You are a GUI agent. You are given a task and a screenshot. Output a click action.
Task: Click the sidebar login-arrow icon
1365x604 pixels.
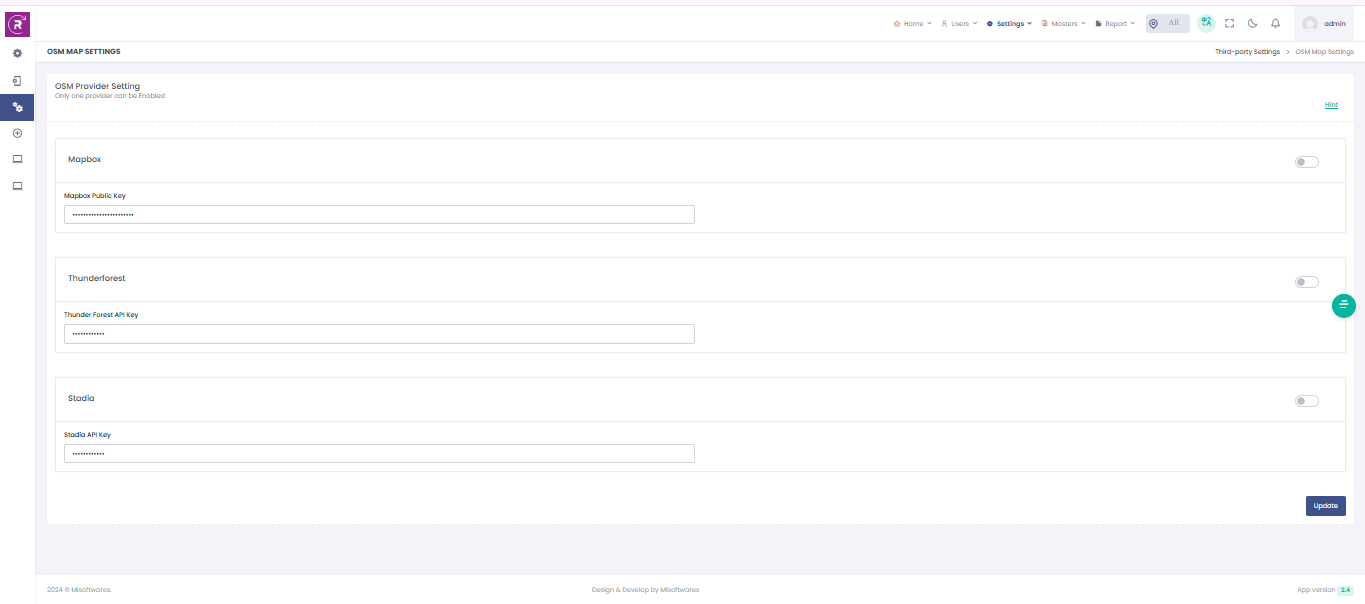[x=17, y=80]
